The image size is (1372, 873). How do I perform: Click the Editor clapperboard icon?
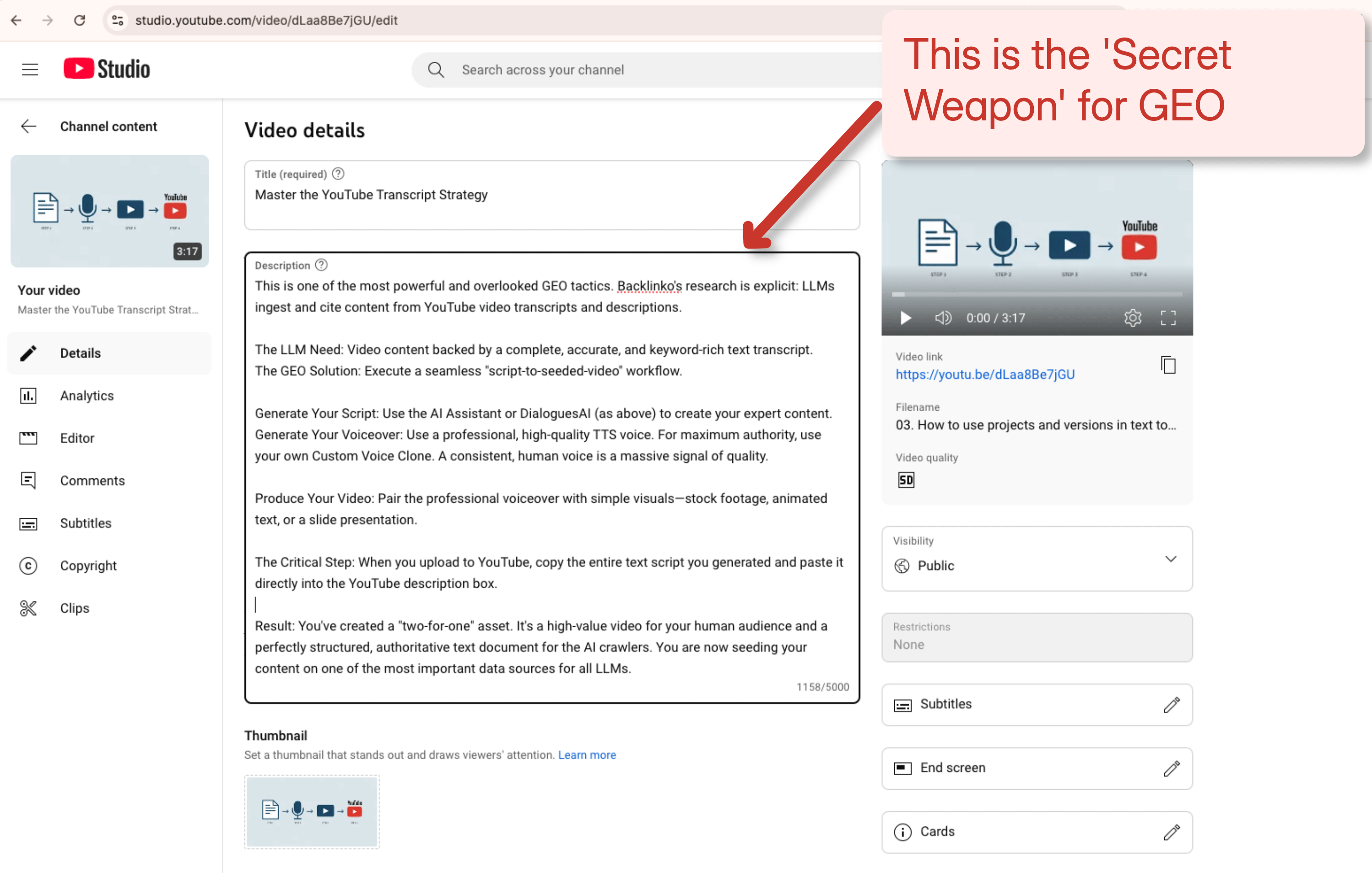(28, 438)
